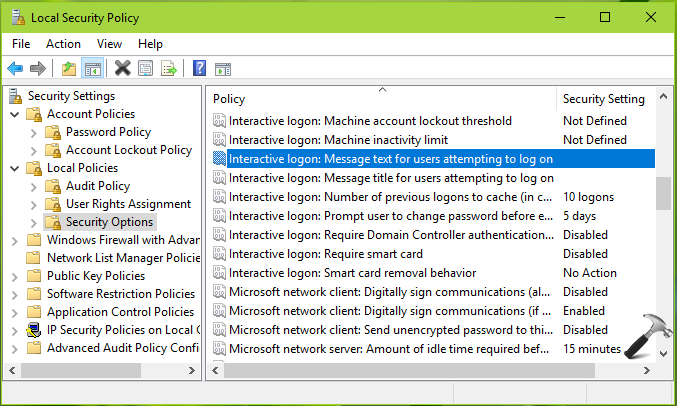
Task: Click the Delete X toolbar icon
Action: coord(123,68)
